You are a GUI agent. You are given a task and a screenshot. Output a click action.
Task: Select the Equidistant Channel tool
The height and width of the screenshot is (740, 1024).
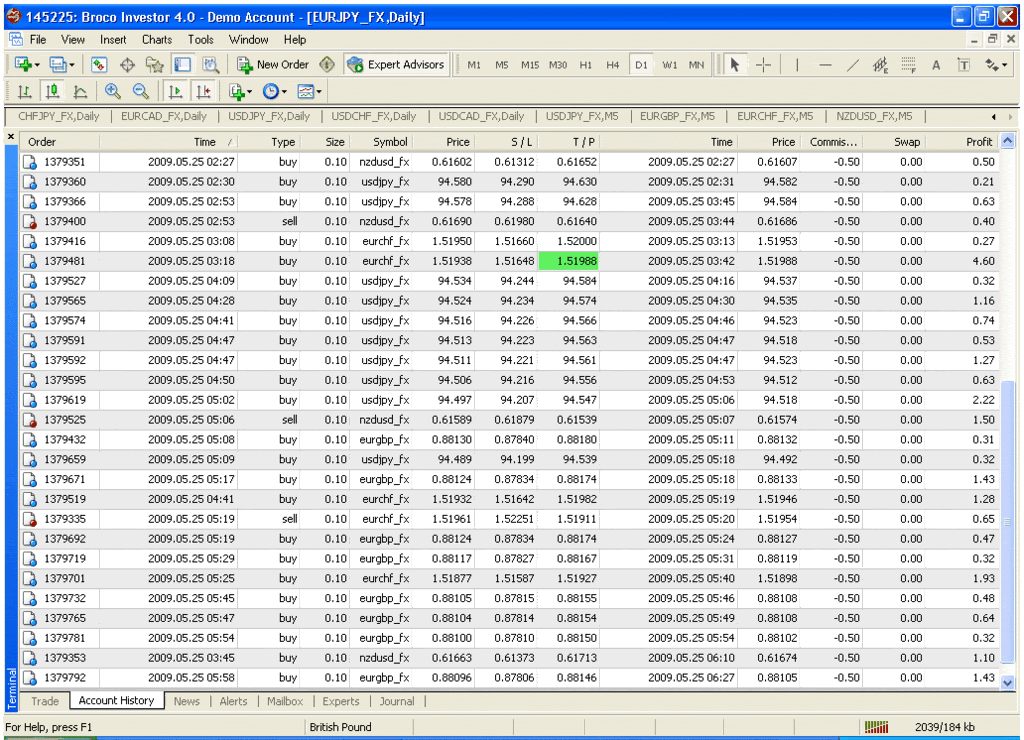pos(880,65)
